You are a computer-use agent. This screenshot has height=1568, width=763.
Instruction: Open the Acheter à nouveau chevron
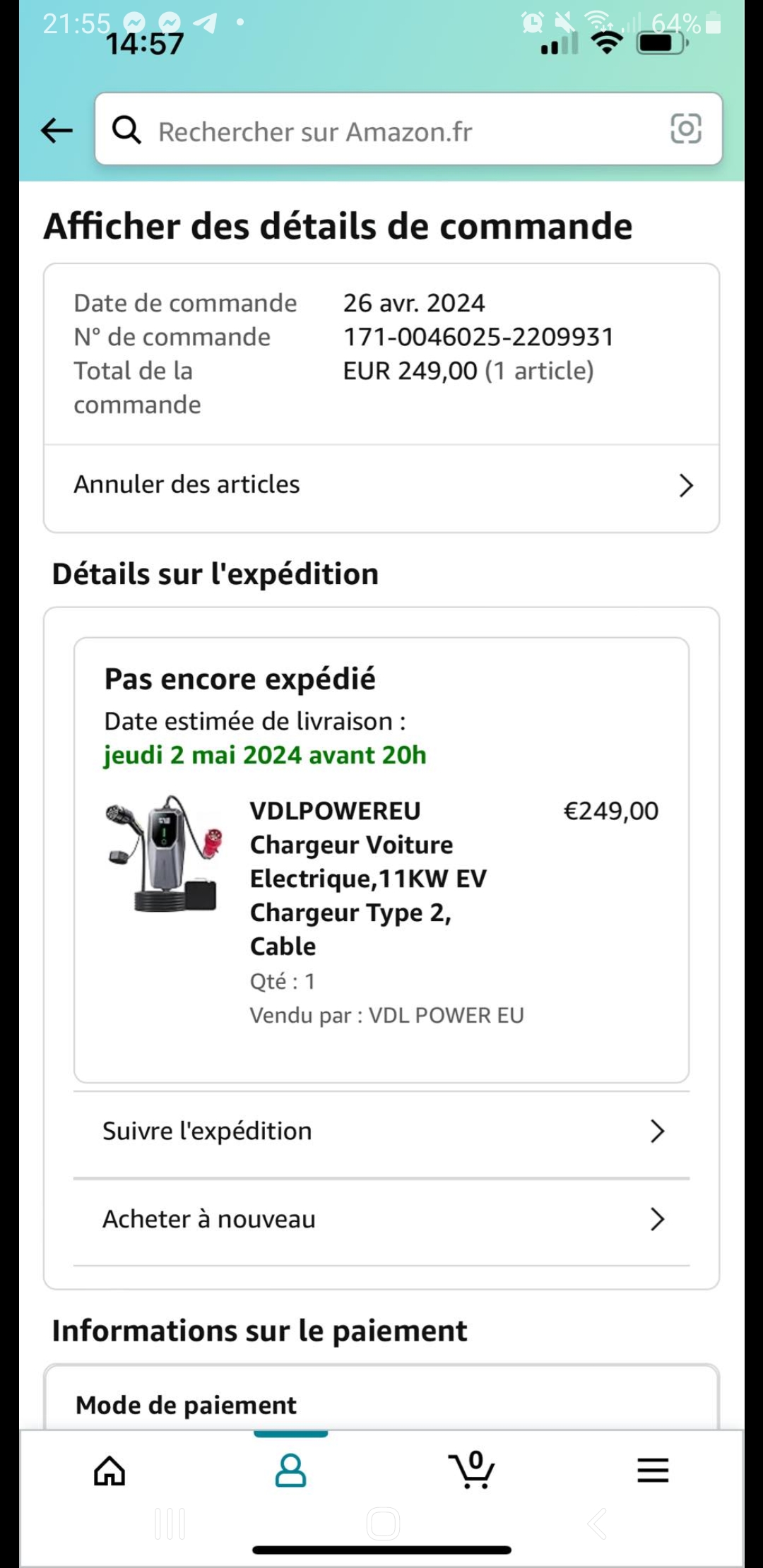(x=657, y=1219)
